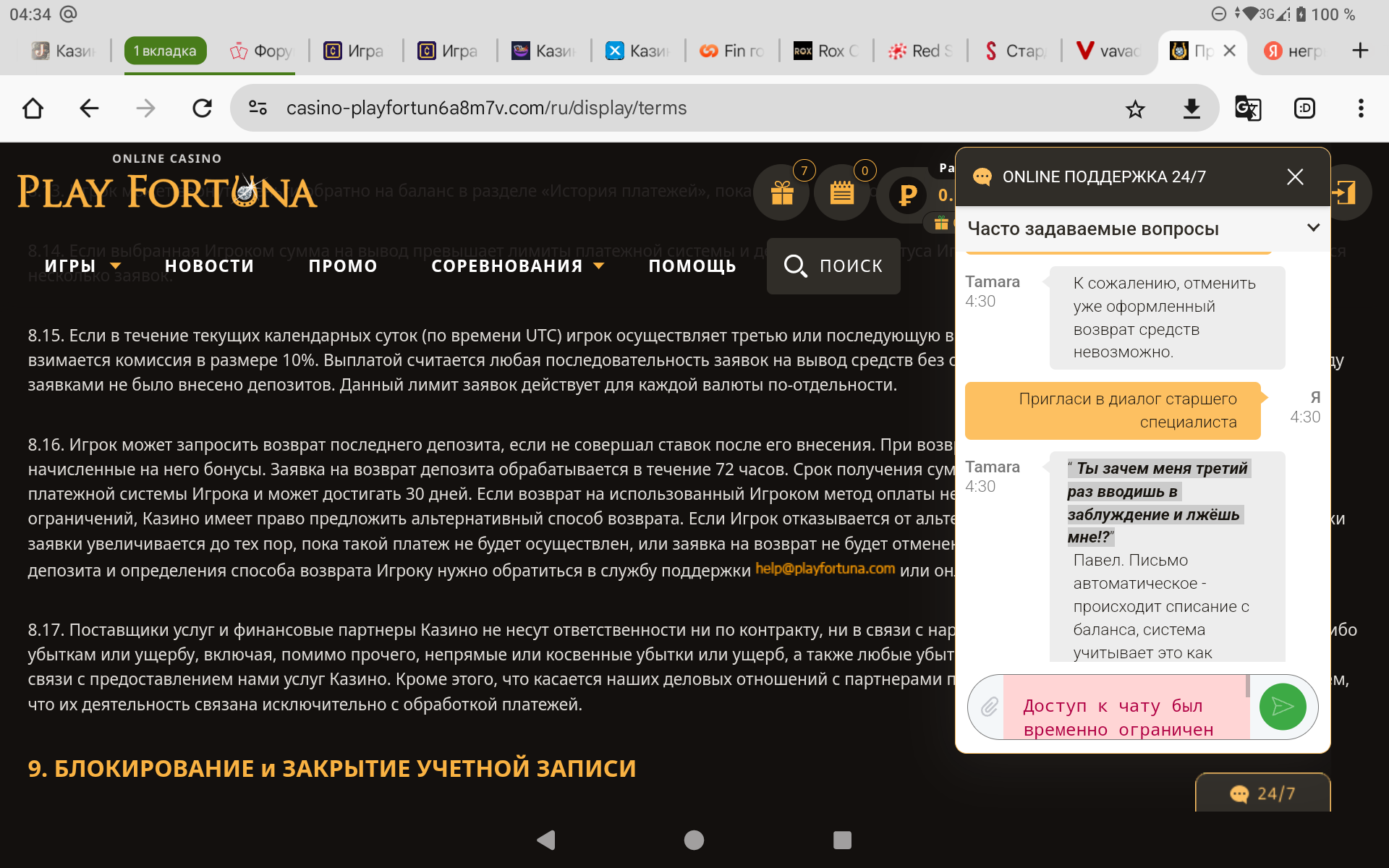The image size is (1389, 868).
Task: Open the ИГРЫ dropdown menu
Action: click(82, 266)
